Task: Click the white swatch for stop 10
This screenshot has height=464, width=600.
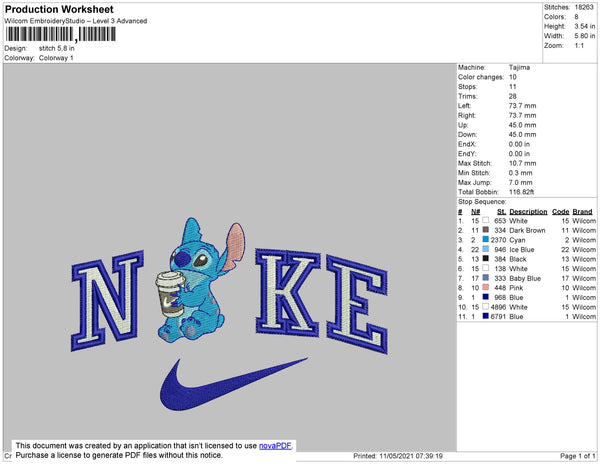Action: coord(486,306)
